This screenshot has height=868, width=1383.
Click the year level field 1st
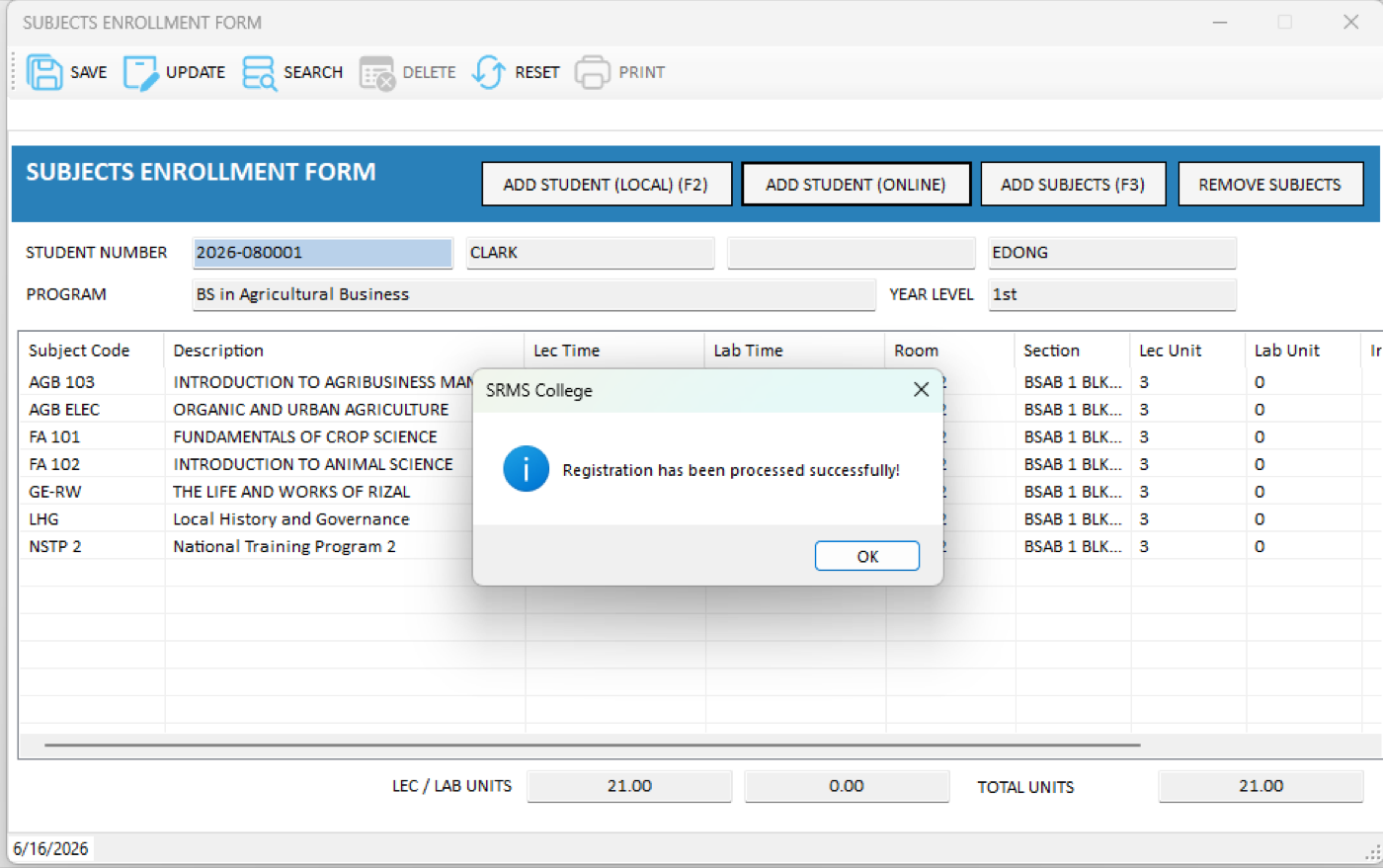(1112, 294)
